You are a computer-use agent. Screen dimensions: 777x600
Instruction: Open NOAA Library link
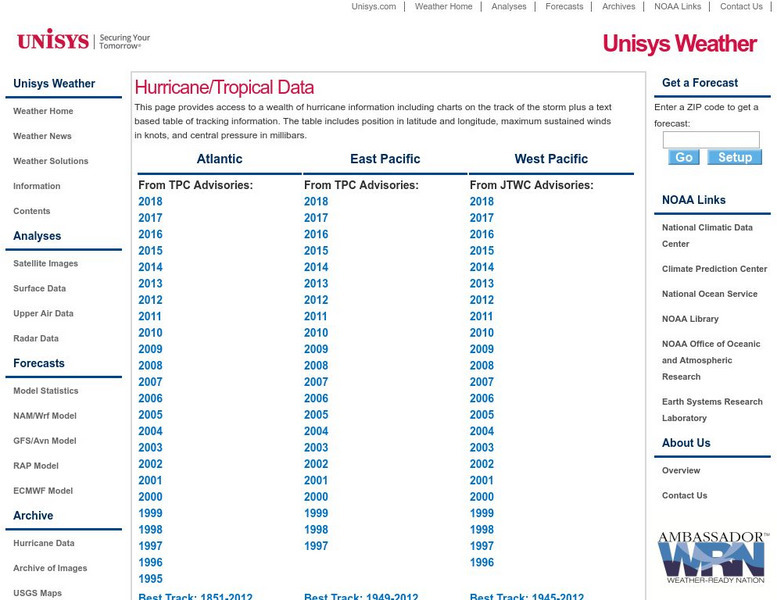pos(690,319)
